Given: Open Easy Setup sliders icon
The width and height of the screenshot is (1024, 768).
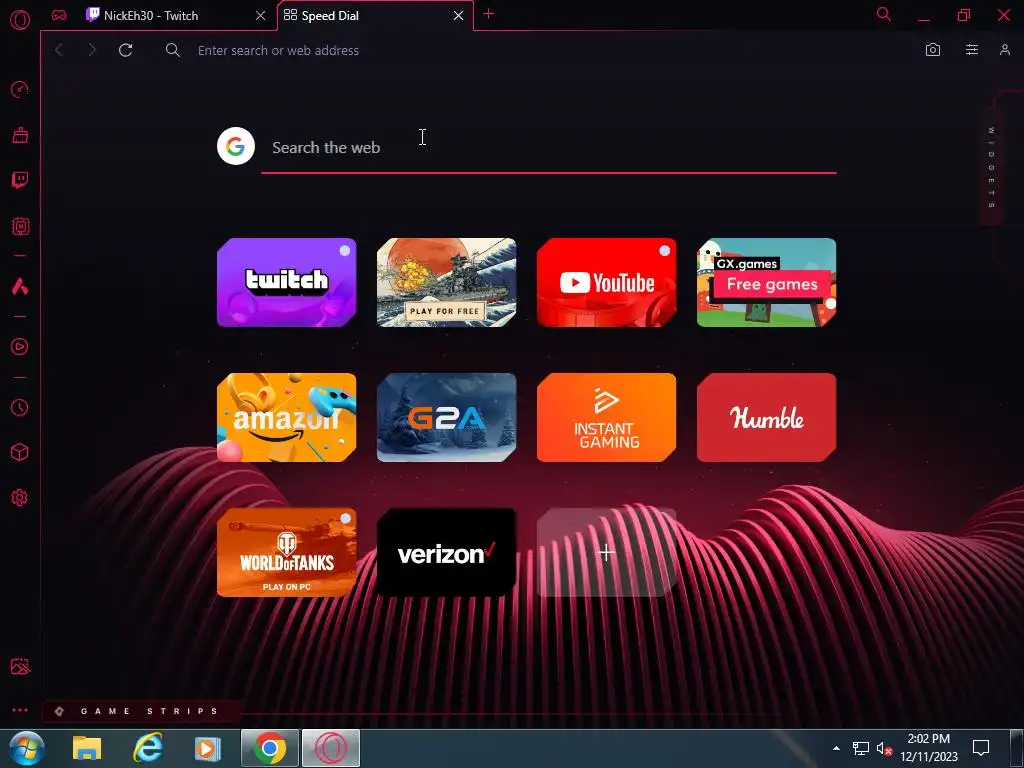Looking at the screenshot, I should point(972,50).
